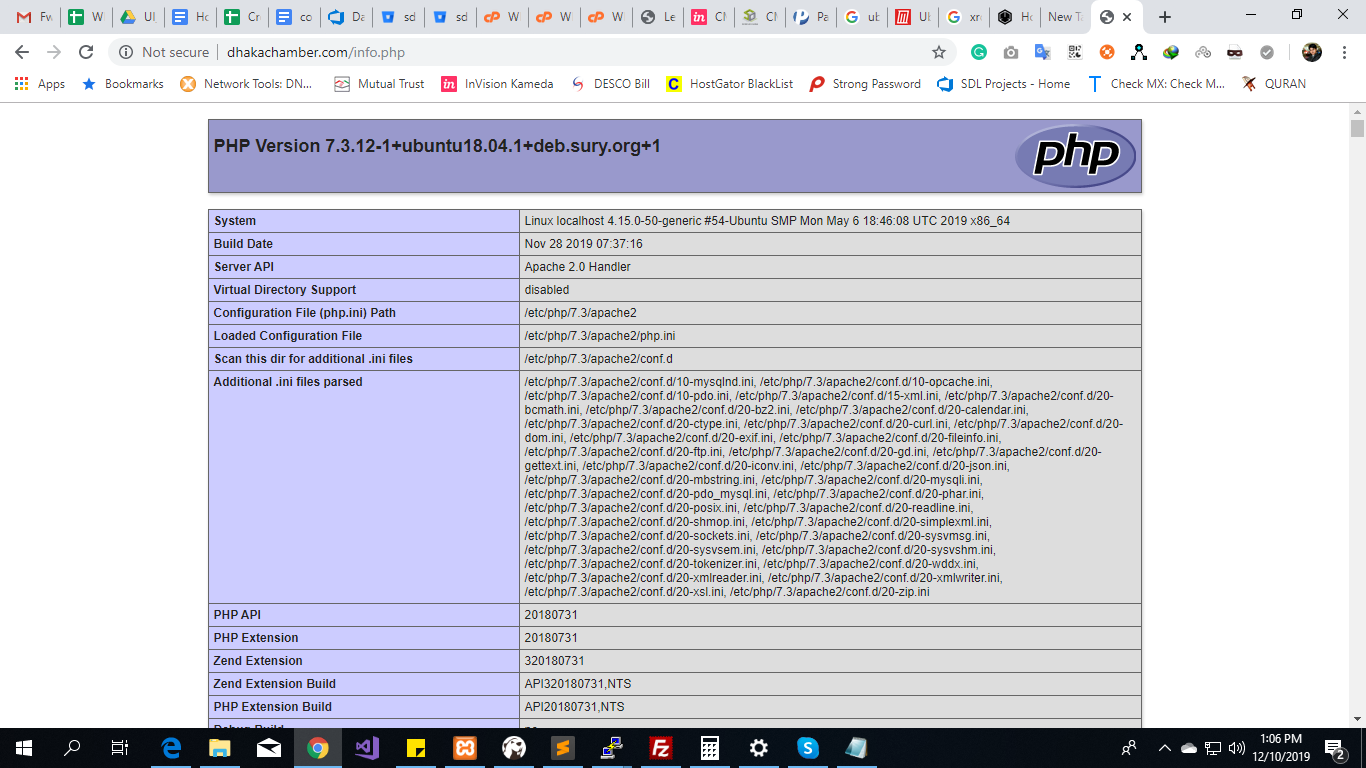Open the HostGator BlackList bookmark
This screenshot has width=1366, height=768.
(x=730, y=84)
